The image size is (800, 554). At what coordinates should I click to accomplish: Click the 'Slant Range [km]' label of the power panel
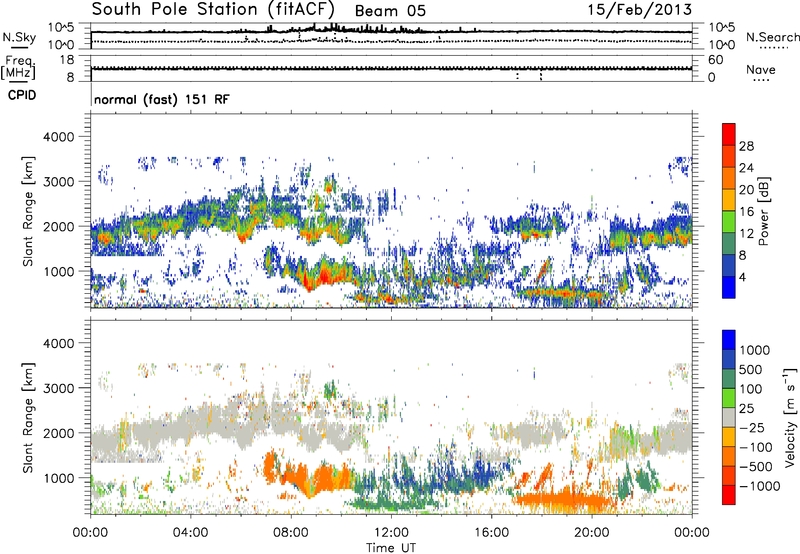[28, 211]
